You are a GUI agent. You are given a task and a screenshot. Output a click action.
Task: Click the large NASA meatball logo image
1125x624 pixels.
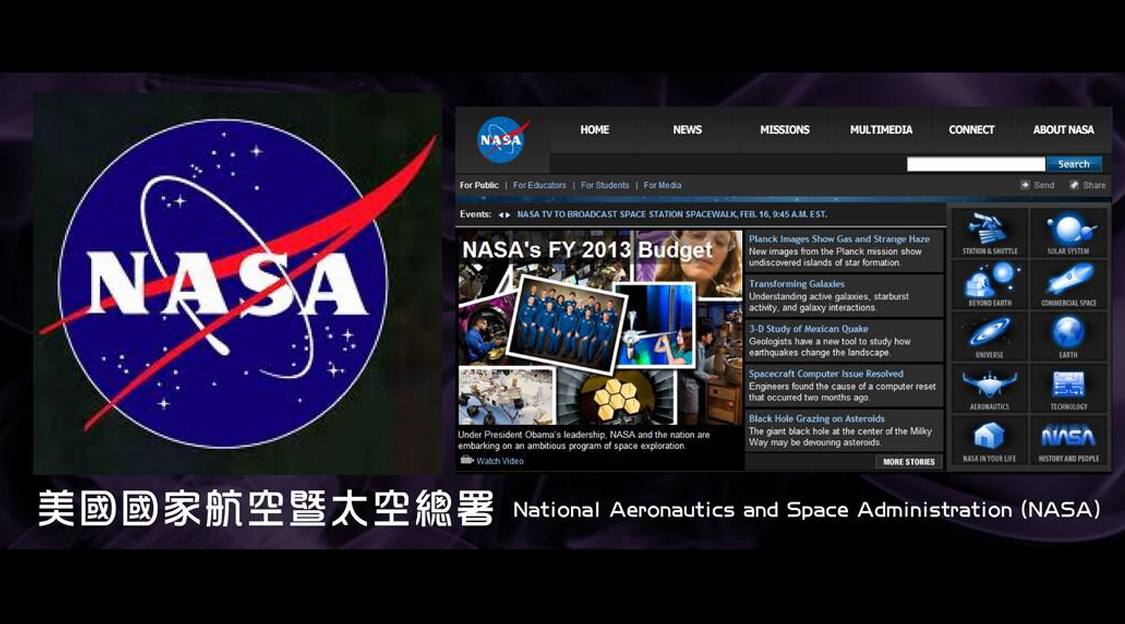[x=237, y=283]
